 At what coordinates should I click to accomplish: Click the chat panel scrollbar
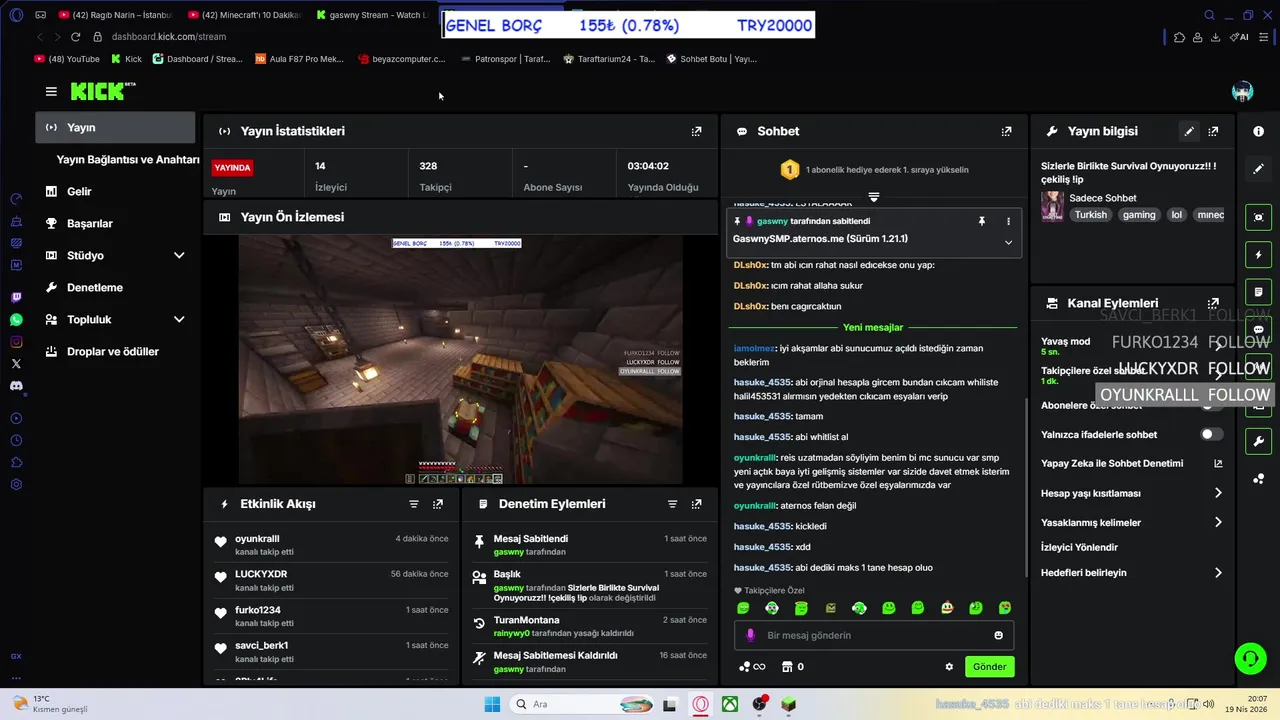pyautogui.click(x=1025, y=490)
